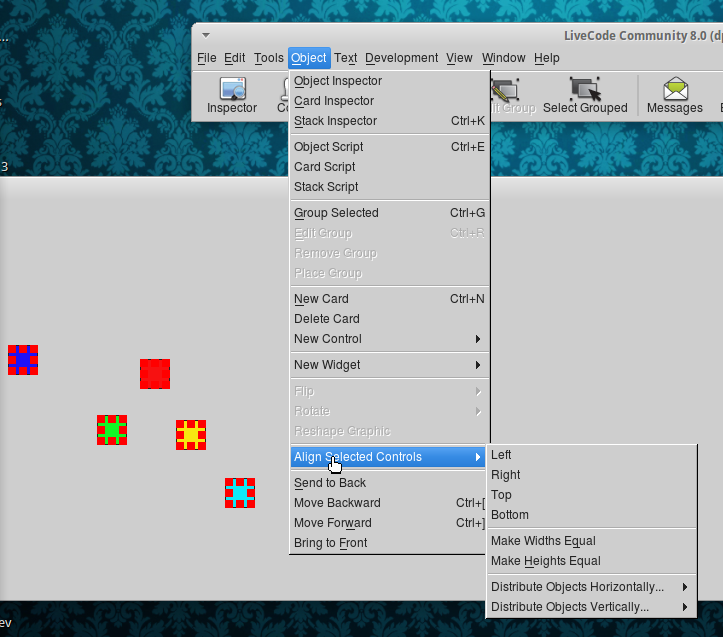Open the Help menu
The image size is (723, 637).
[547, 58]
